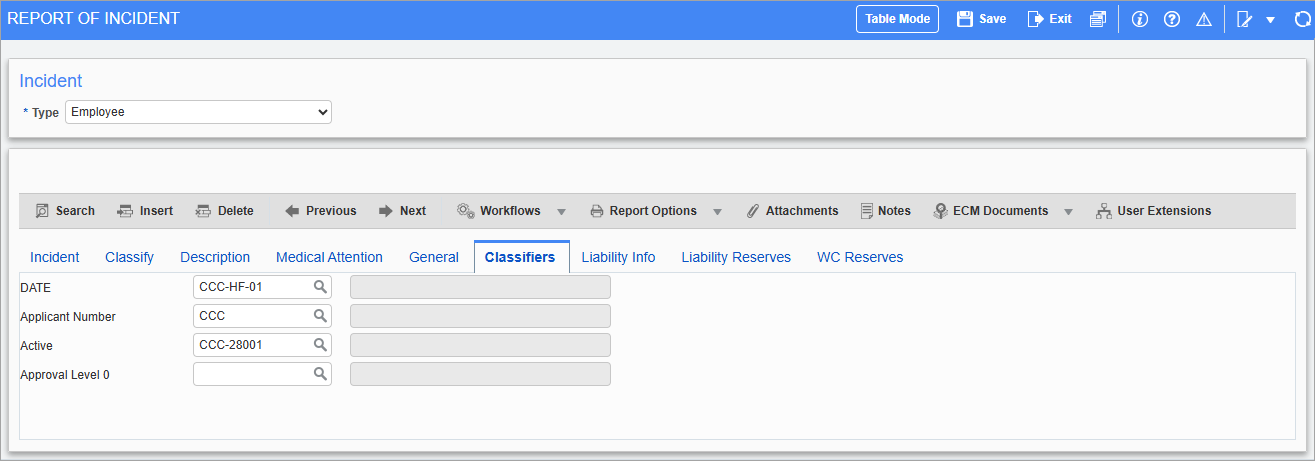
Task: Go to Previous record arrow
Action: tap(292, 211)
